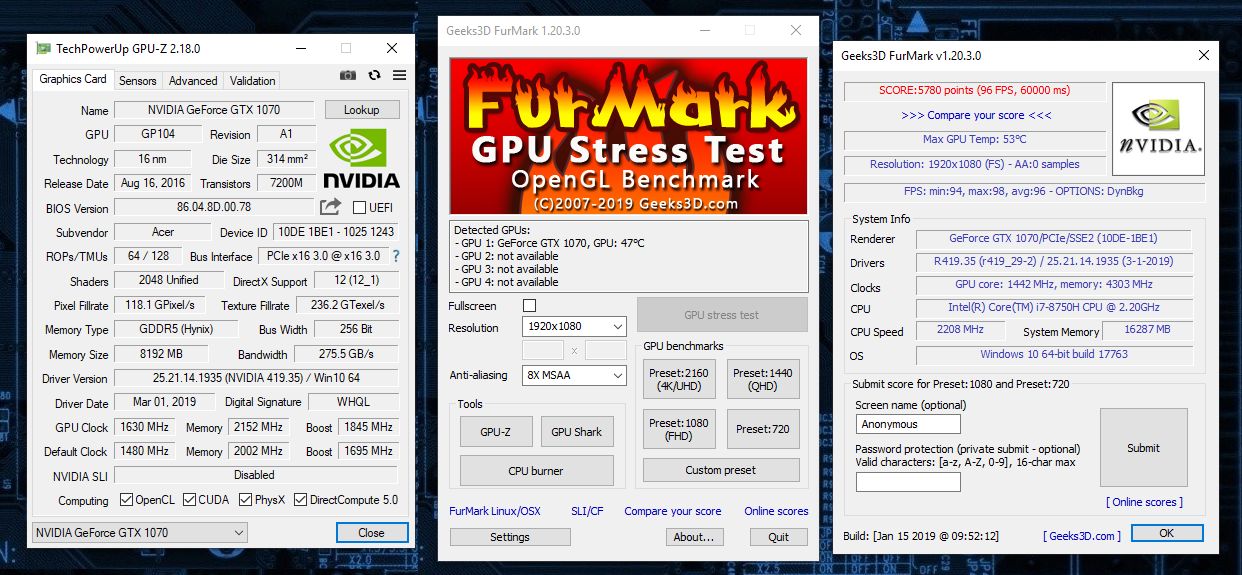The image size is (1242, 575).
Task: Enable the Fullscreen checkbox in FurMark
Action: [x=530, y=305]
